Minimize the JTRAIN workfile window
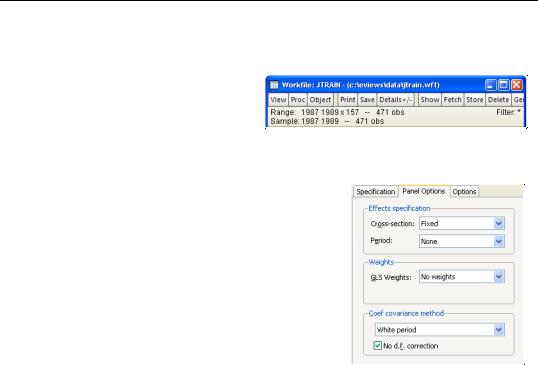This screenshot has height=365, width=538. pos(490,85)
